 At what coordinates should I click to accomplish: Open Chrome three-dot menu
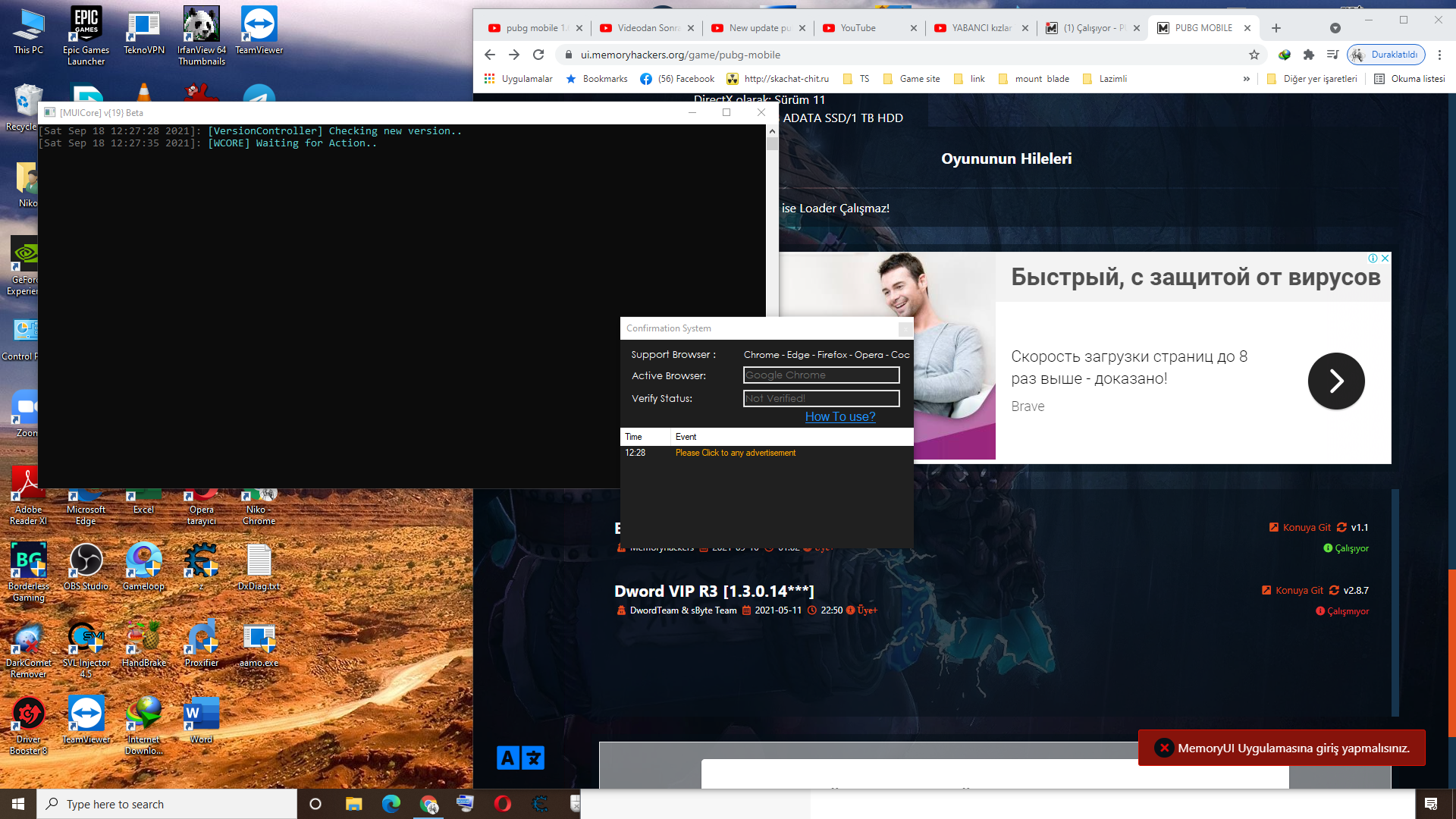tap(1439, 55)
